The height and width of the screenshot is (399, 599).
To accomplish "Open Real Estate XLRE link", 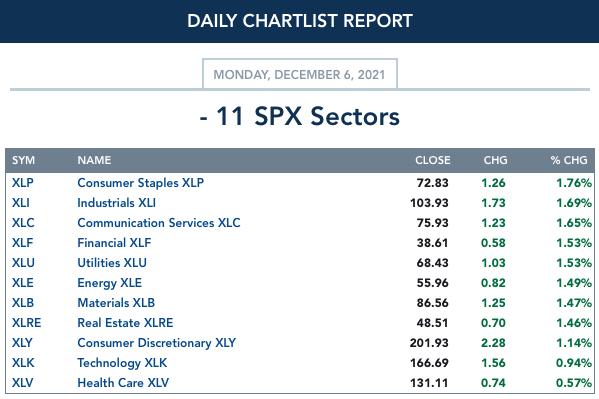I will pos(125,323).
